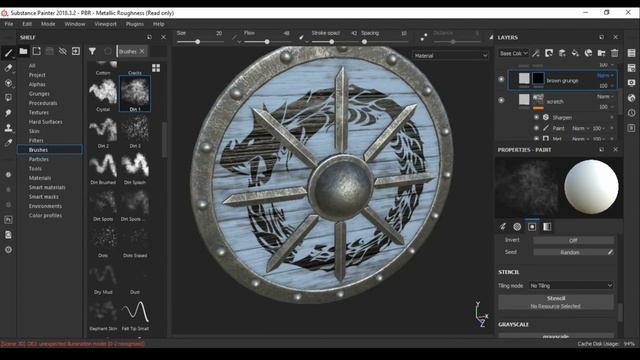Open the Edit menu
Viewport: 640px width, 360px height.
pyautogui.click(x=27, y=24)
